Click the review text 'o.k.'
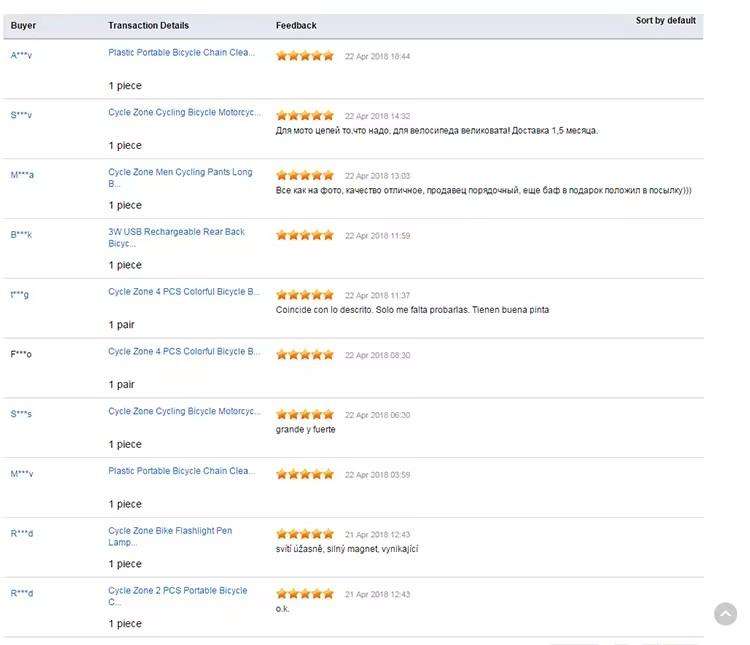This screenshot has height=645, width=750. point(282,609)
